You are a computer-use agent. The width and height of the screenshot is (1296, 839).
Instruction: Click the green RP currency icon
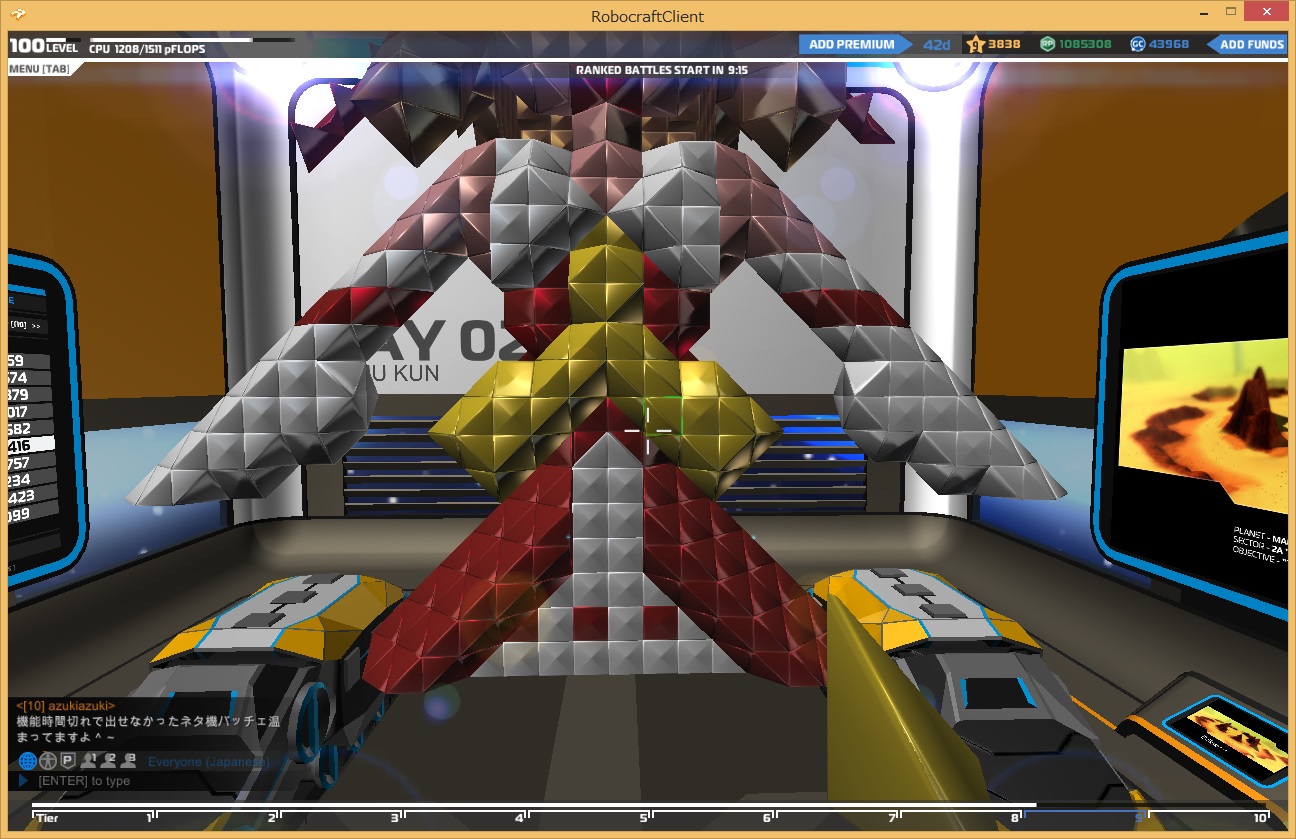(x=1047, y=44)
